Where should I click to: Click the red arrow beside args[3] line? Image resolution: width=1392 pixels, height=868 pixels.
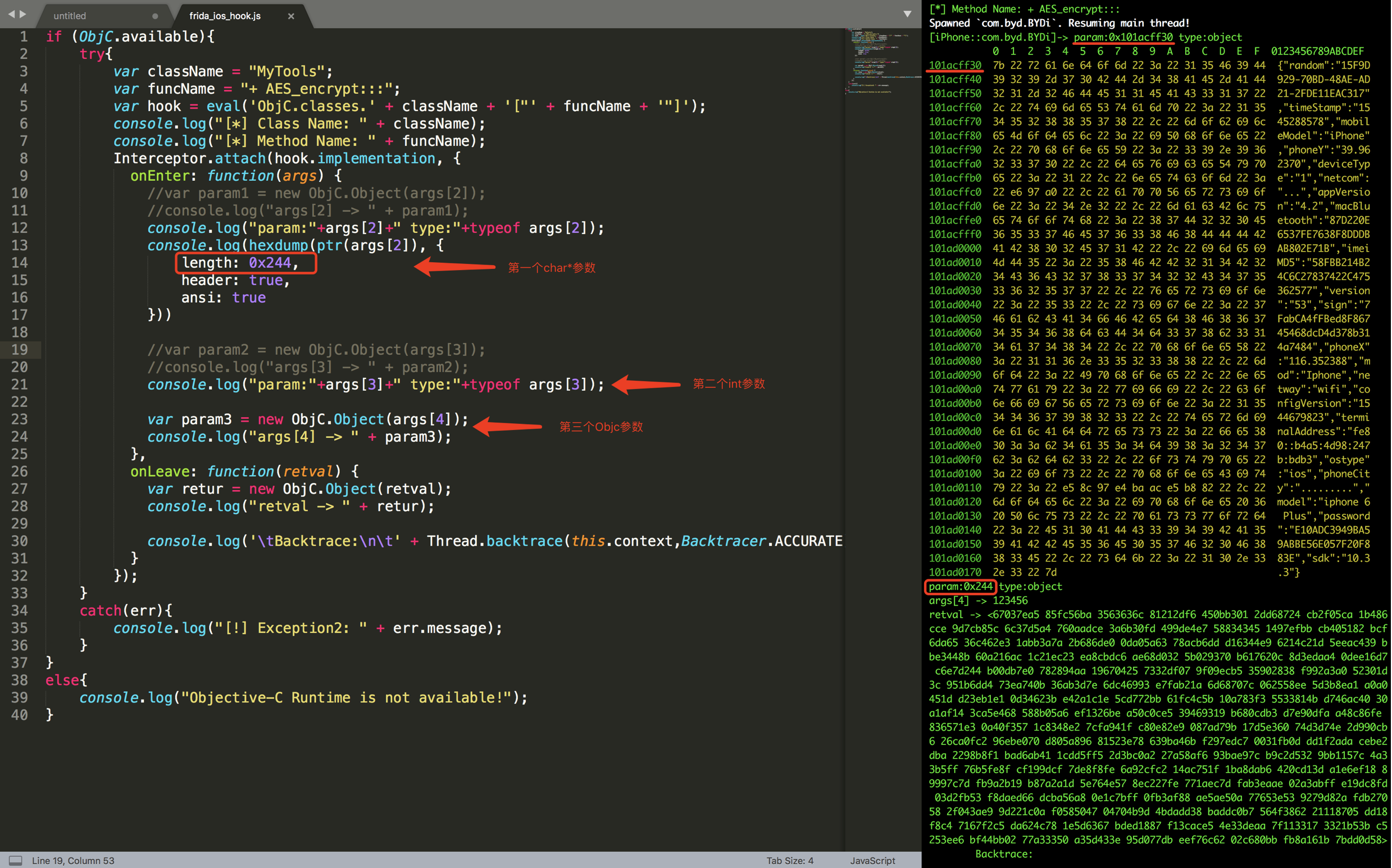(x=646, y=384)
